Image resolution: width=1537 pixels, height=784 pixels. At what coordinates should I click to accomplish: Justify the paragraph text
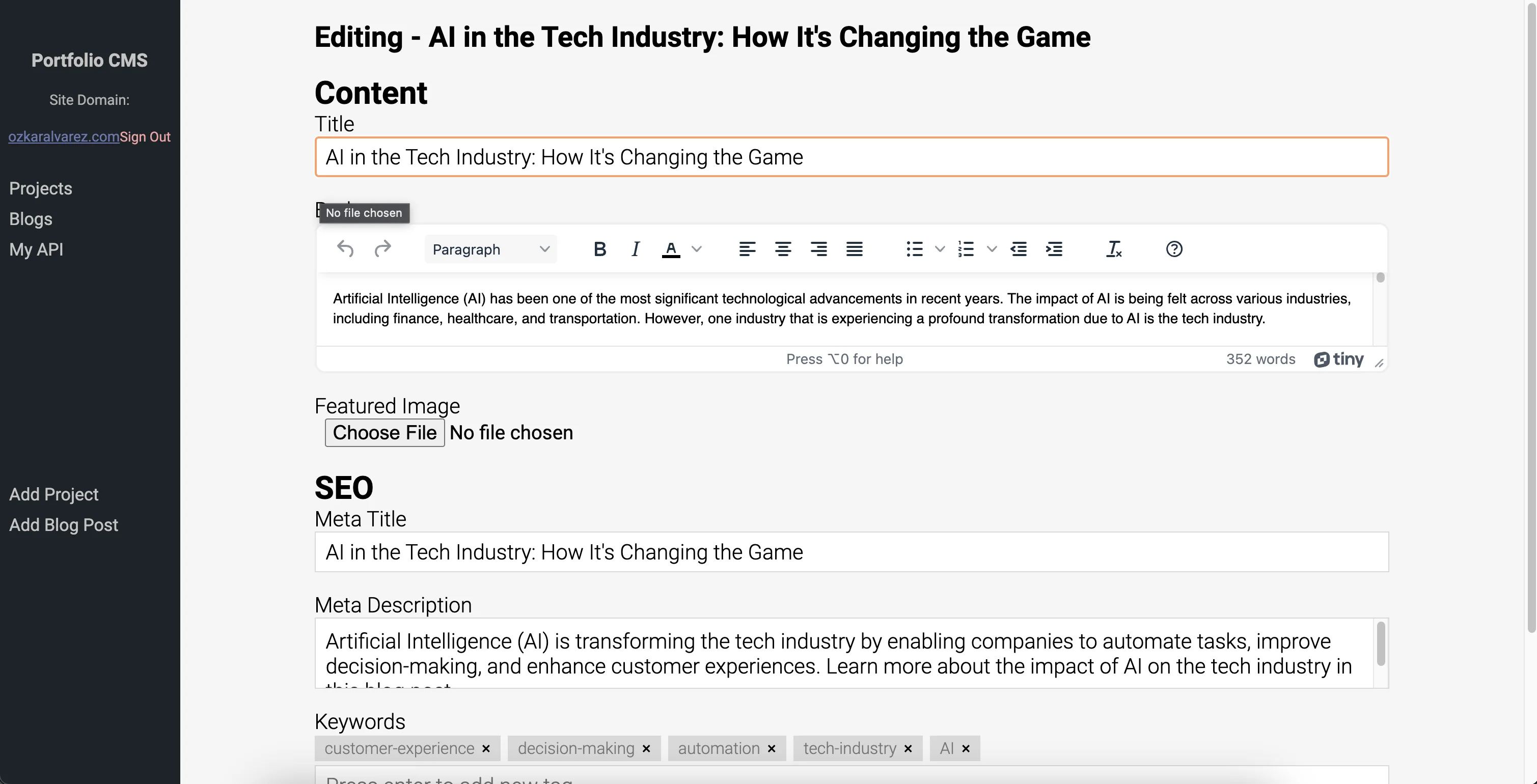pos(855,249)
